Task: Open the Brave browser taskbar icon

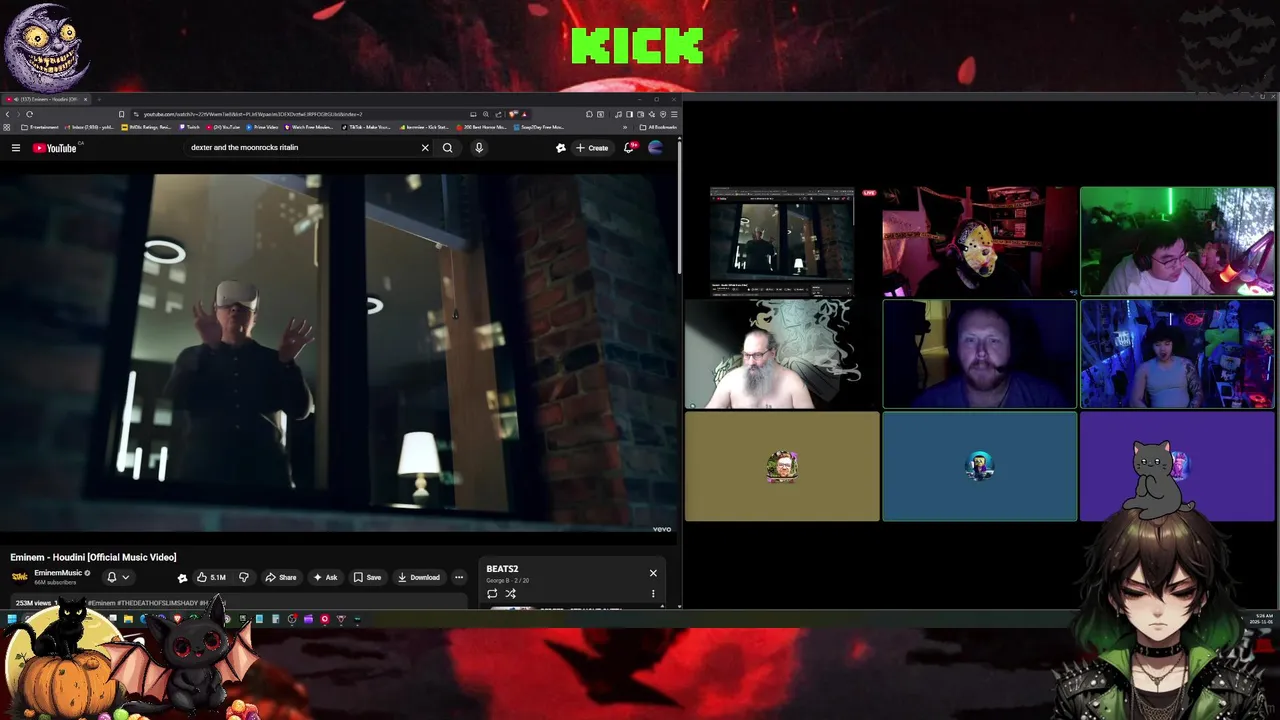Action: coord(178,619)
